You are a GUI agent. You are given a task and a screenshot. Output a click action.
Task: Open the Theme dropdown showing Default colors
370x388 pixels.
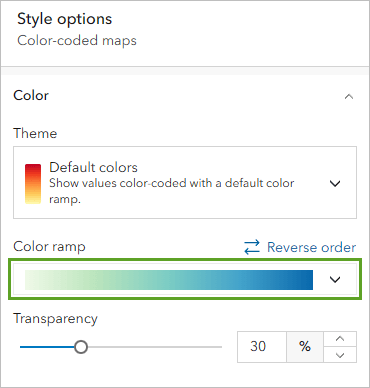pyautogui.click(x=185, y=182)
